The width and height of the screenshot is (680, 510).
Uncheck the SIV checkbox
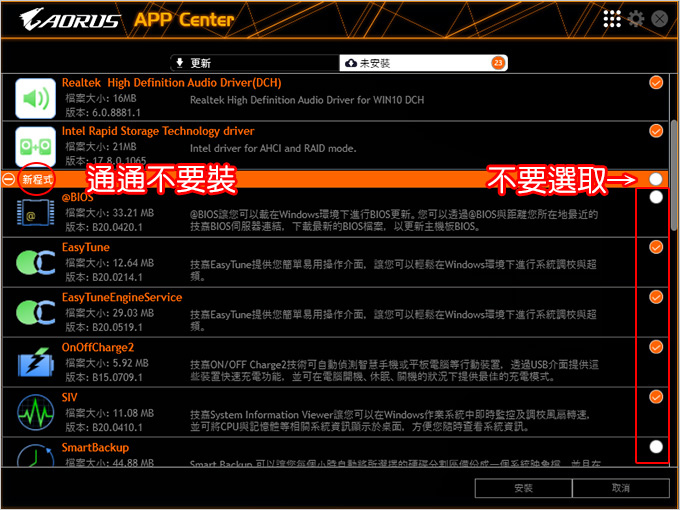click(656, 397)
